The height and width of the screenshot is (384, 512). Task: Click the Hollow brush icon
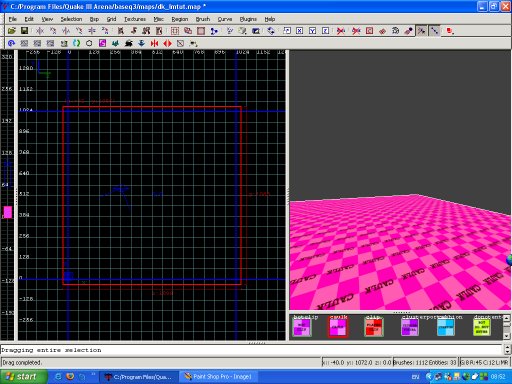(201, 31)
